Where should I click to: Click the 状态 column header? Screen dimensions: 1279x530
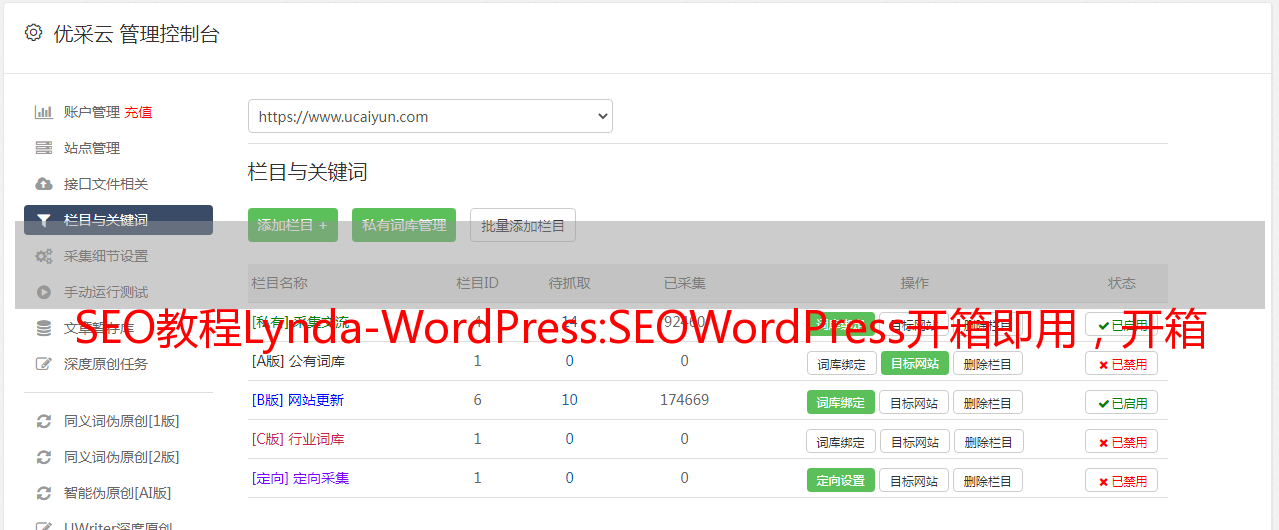tap(1122, 283)
